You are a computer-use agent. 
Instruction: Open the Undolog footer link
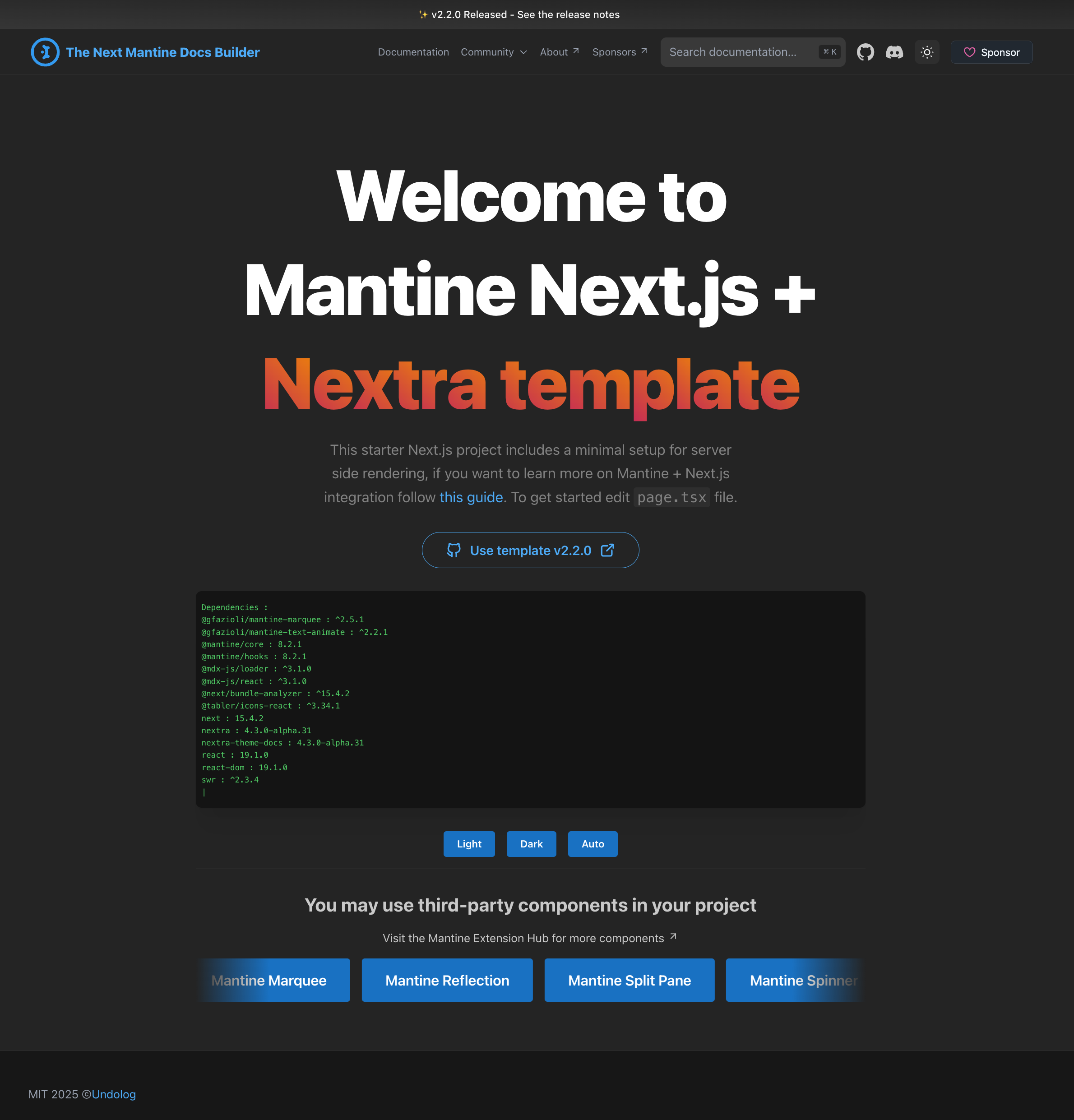pos(114,1094)
